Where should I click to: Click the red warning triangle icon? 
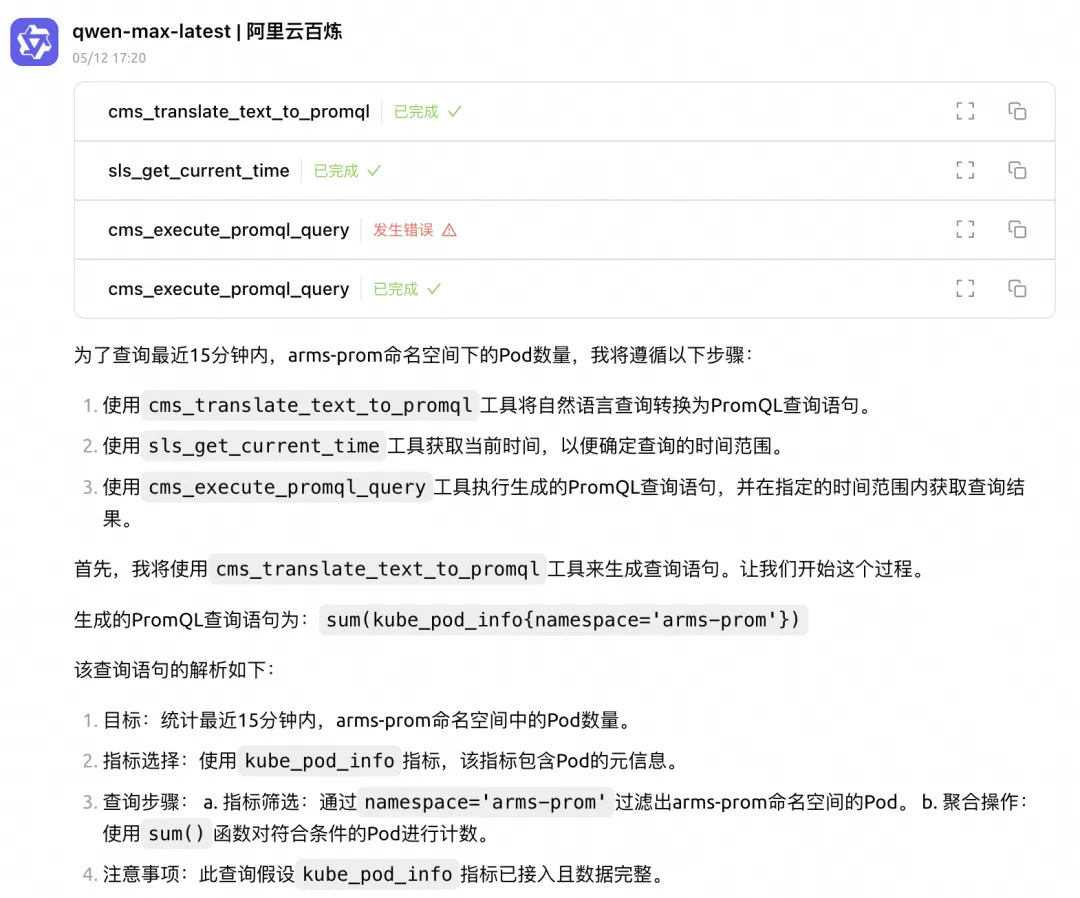click(449, 230)
